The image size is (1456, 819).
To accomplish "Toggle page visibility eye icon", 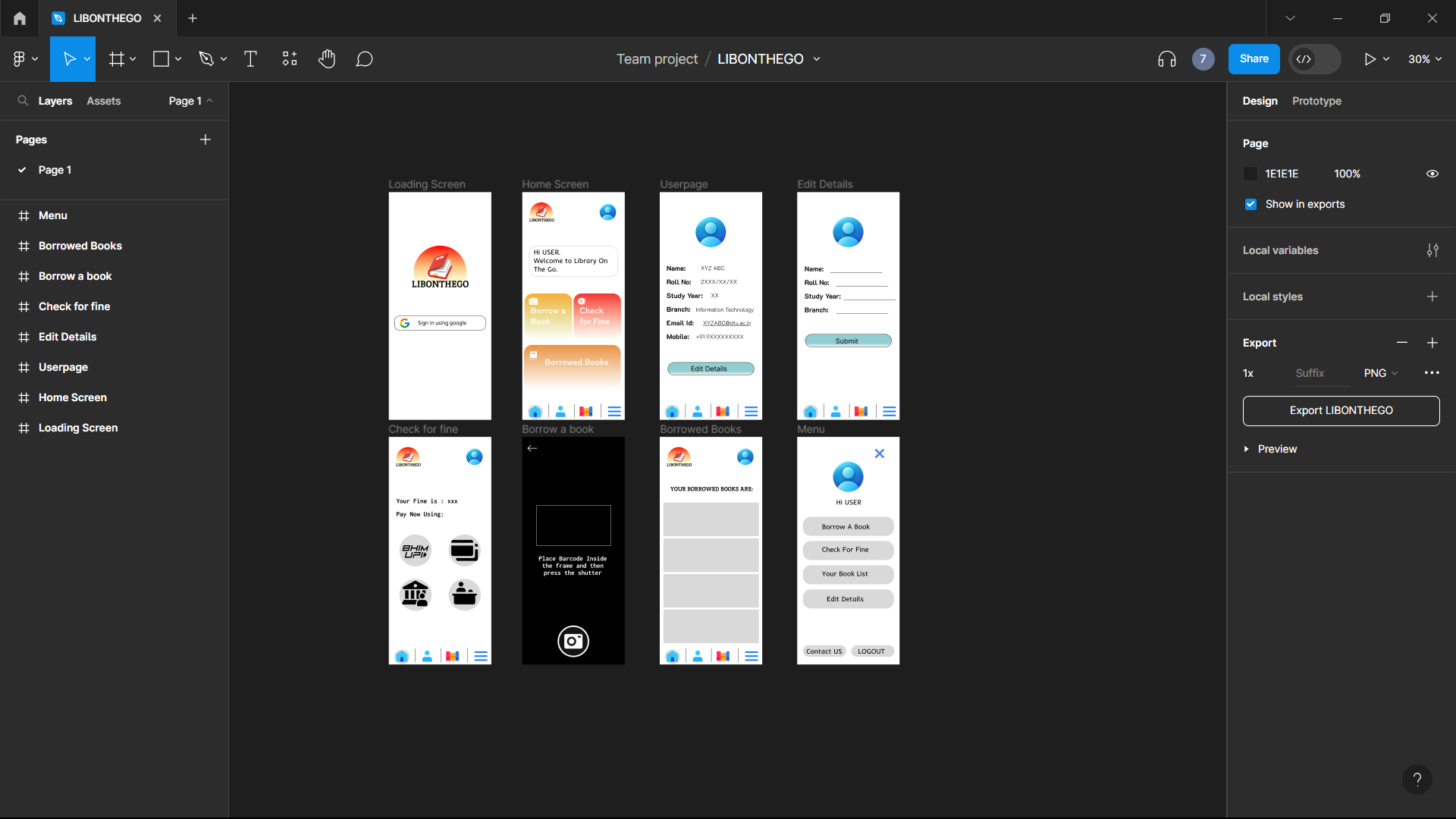I will point(1432,174).
